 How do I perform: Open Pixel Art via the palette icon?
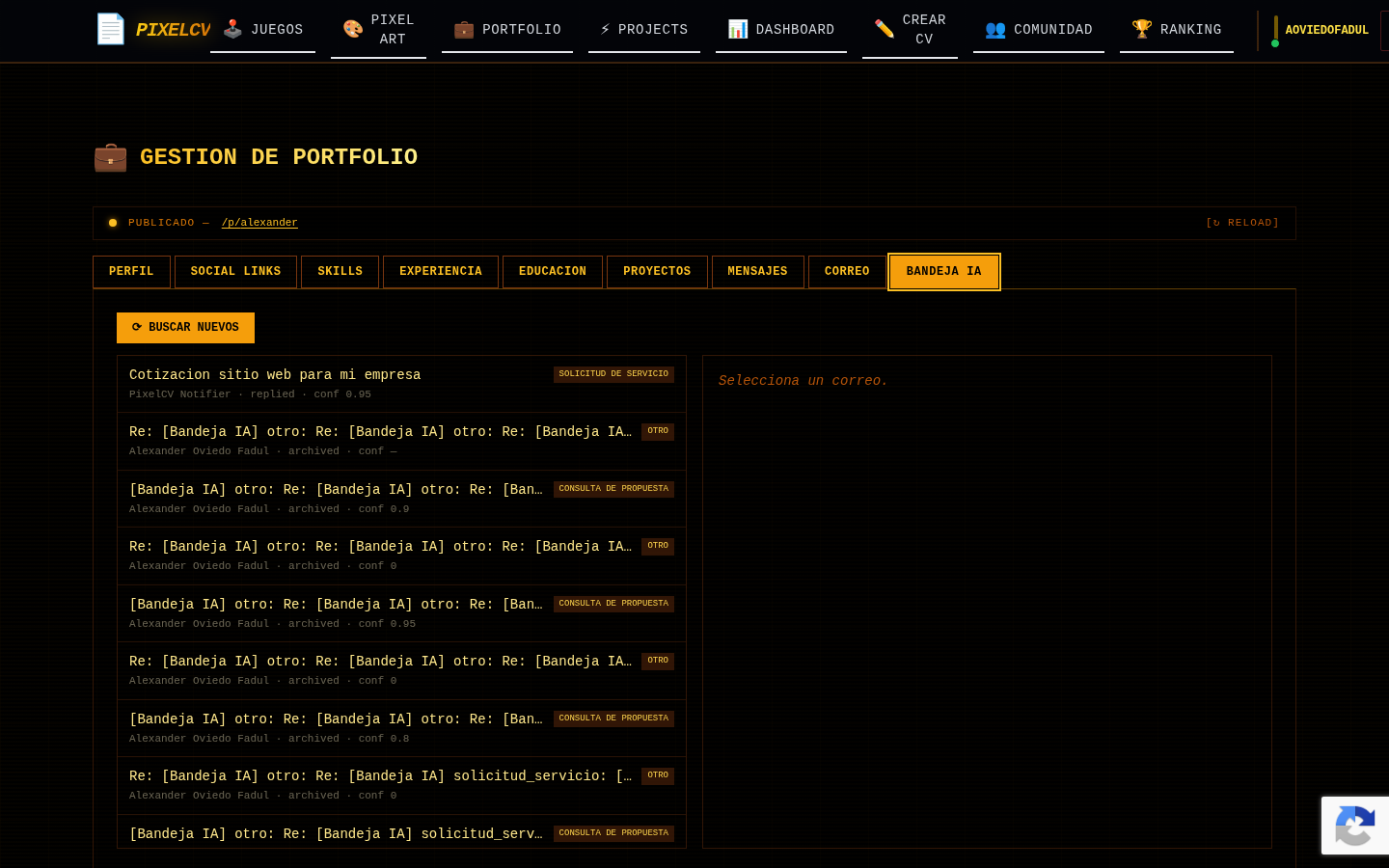tap(353, 29)
